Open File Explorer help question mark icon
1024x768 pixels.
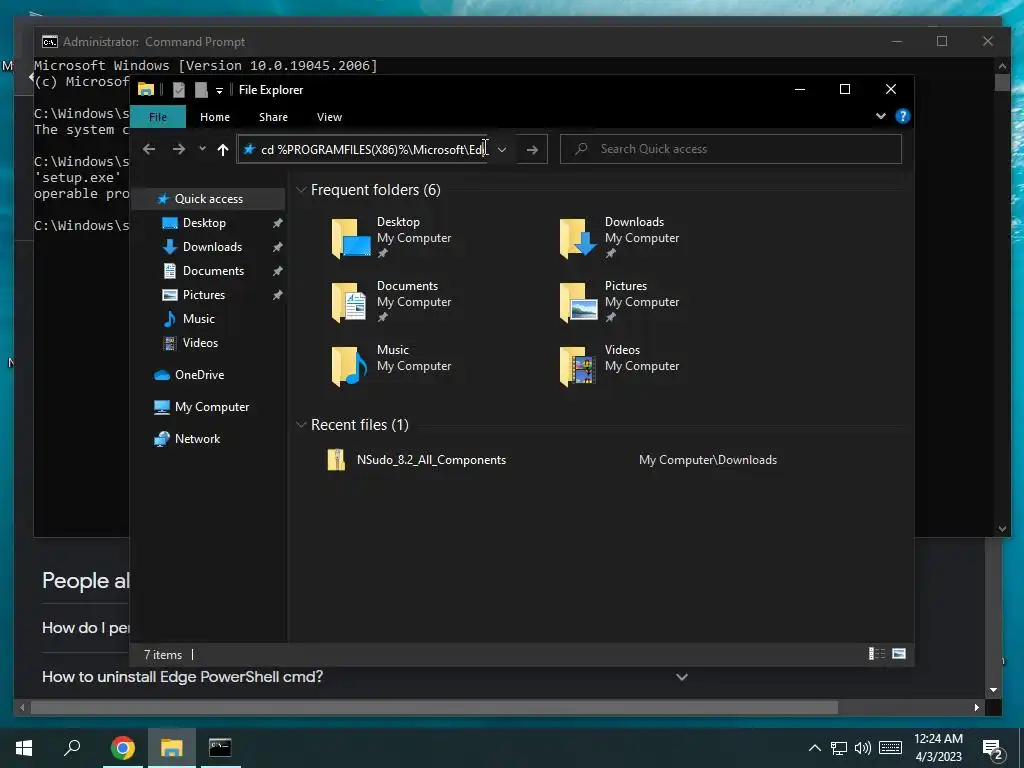(x=903, y=116)
